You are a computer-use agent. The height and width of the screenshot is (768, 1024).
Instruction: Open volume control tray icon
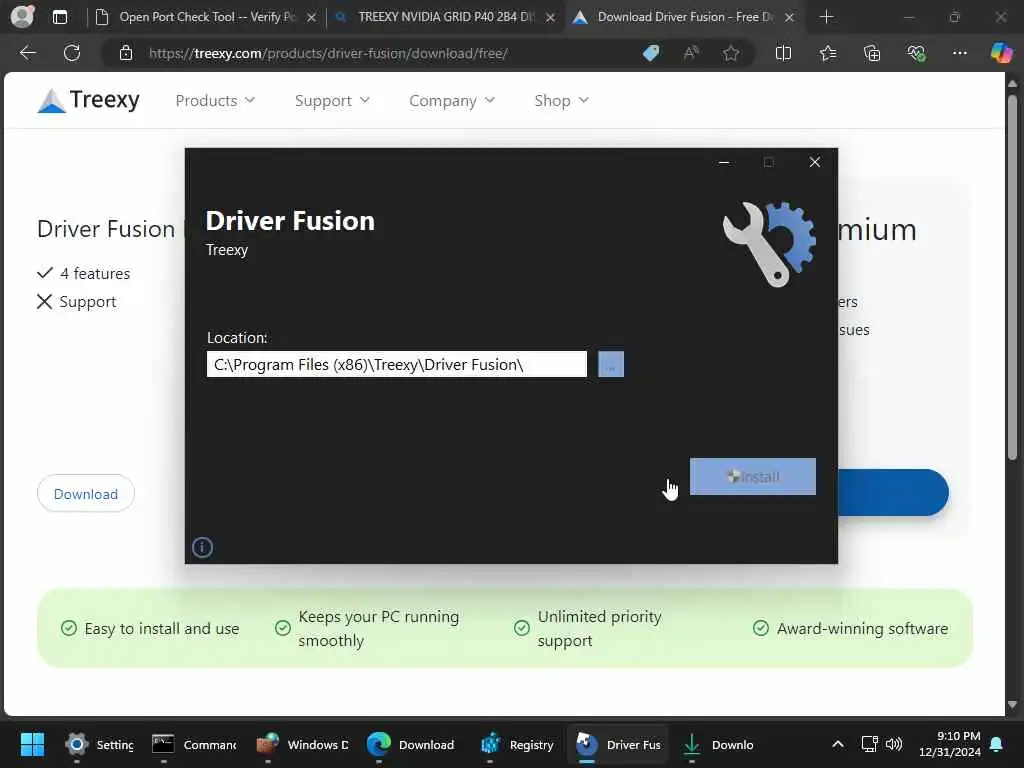(893, 744)
